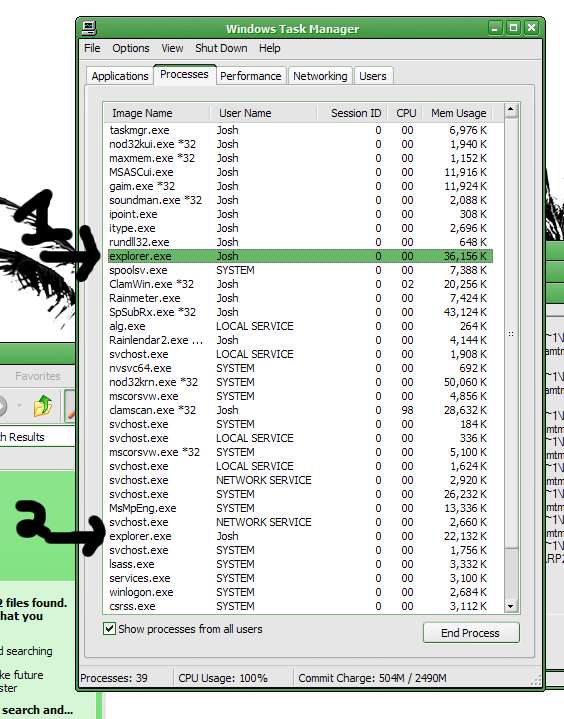The height and width of the screenshot is (719, 564).
Task: Select the ClamWin.exe *32 process
Action: click(x=300, y=284)
